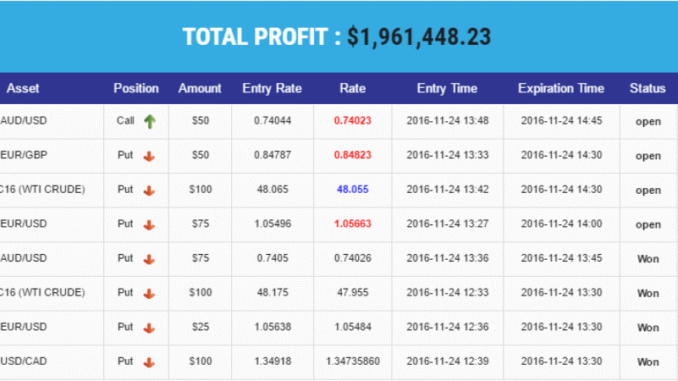The image size is (678, 381).
Task: Click blue rate 48.055
Action: [353, 189]
